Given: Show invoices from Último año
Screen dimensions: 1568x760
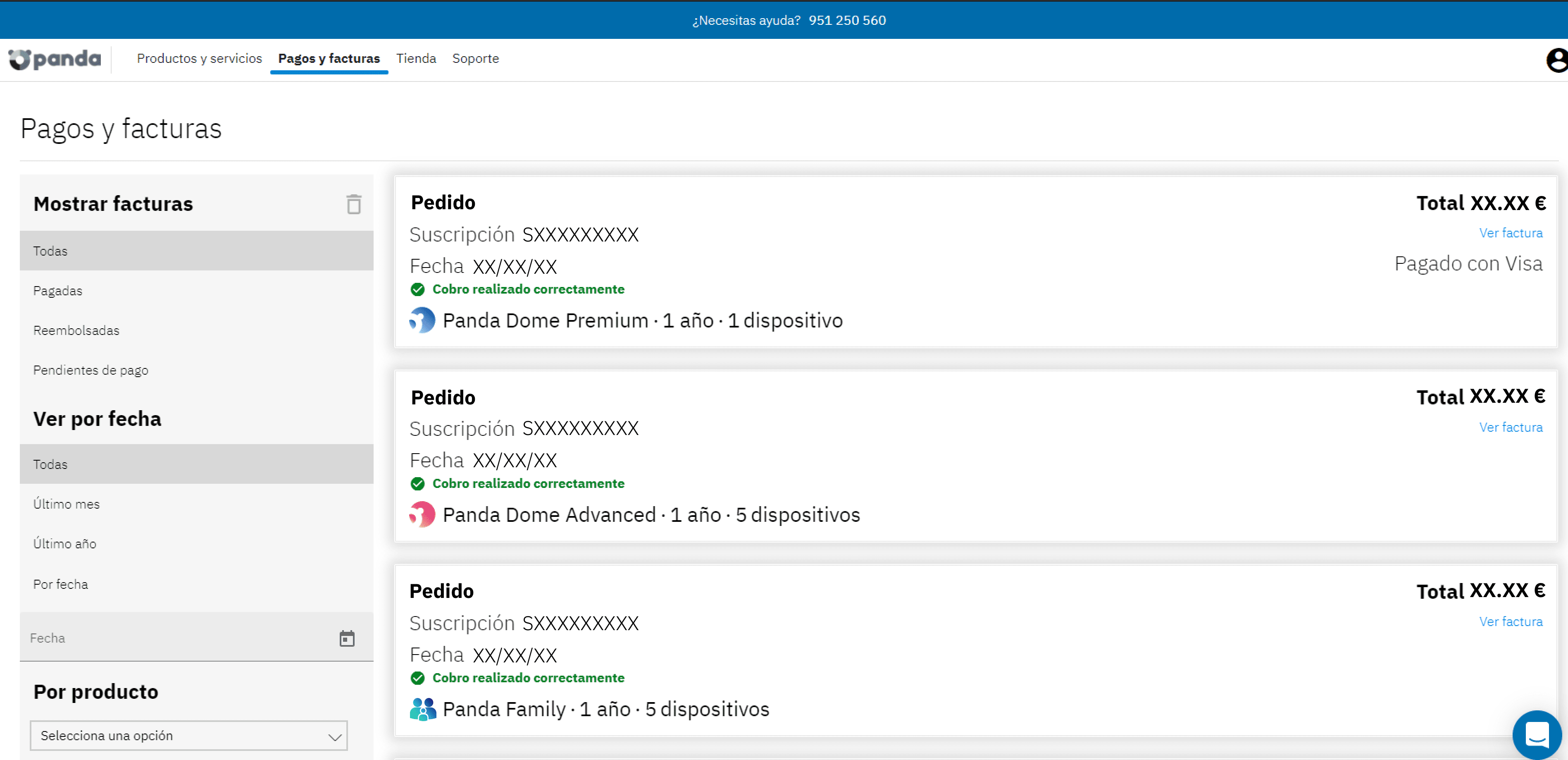Looking at the screenshot, I should point(197,543).
